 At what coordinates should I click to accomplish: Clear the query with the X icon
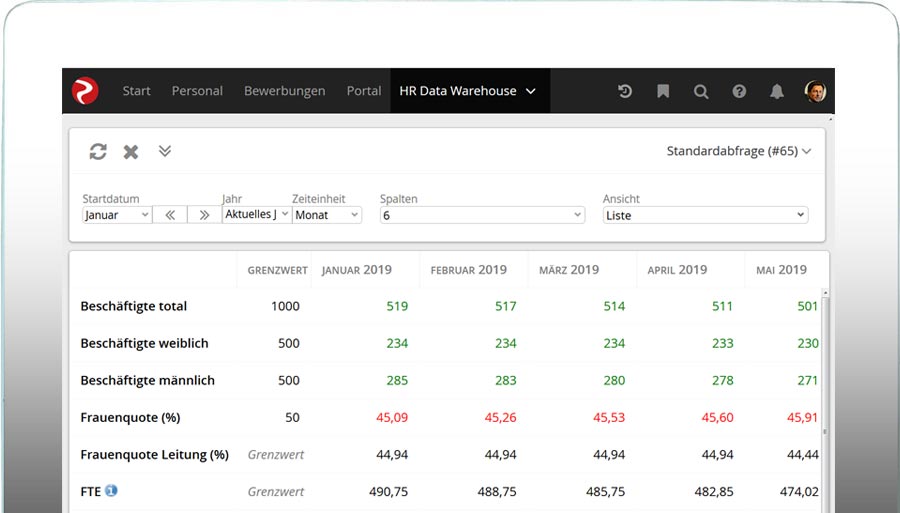(x=131, y=151)
